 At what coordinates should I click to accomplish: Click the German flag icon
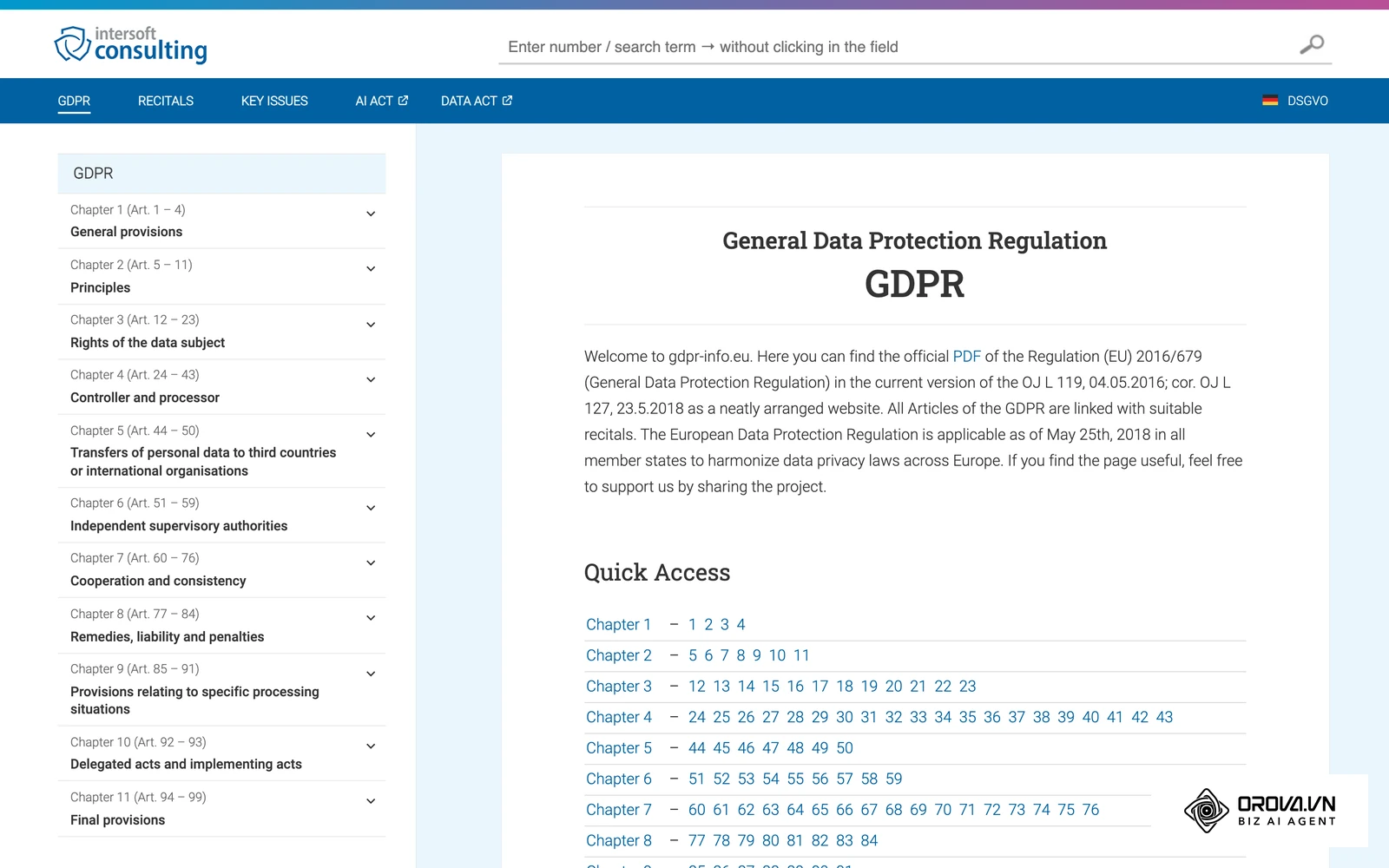(x=1270, y=101)
